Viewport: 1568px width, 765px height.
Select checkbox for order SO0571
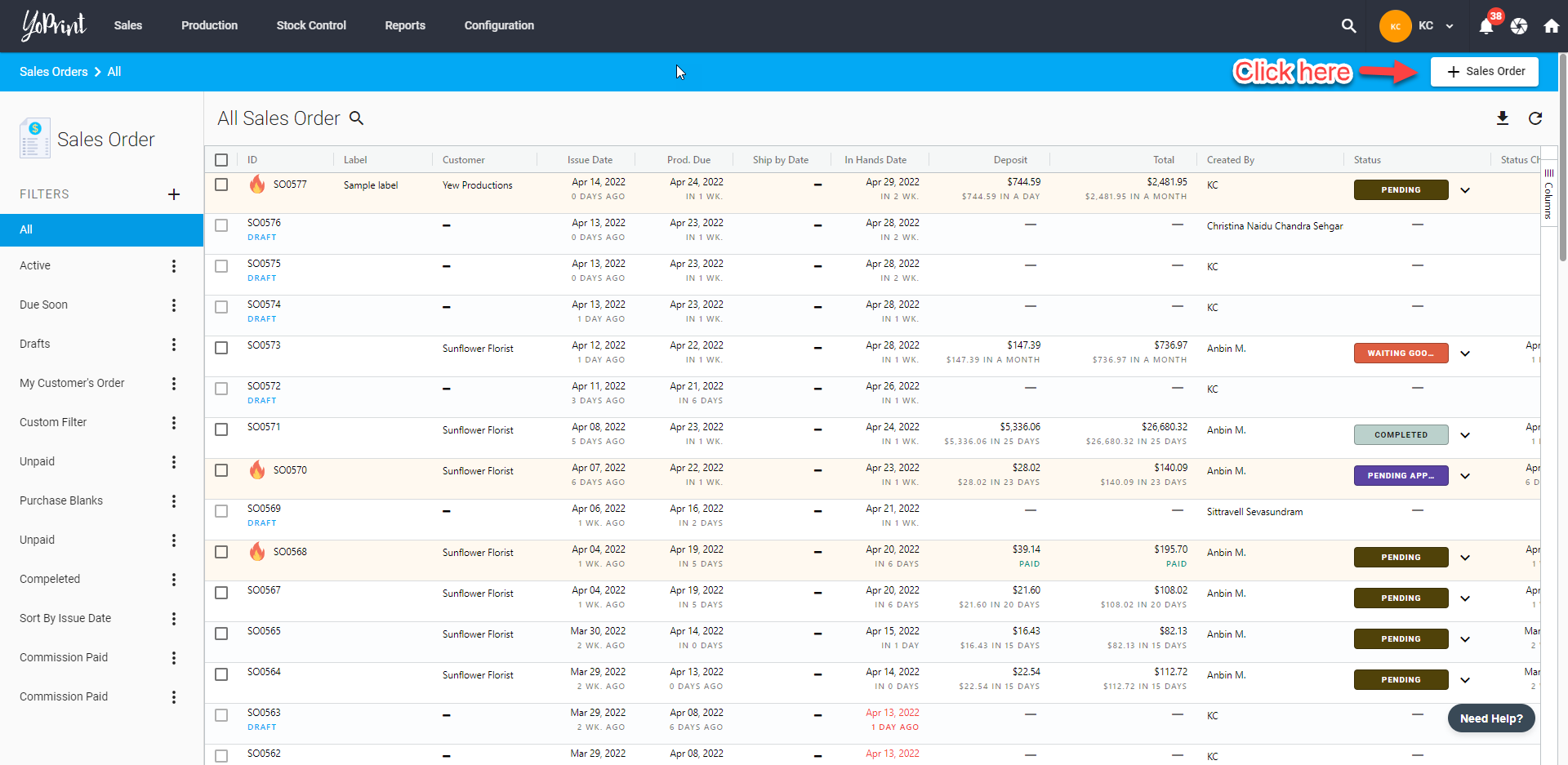pyautogui.click(x=221, y=429)
